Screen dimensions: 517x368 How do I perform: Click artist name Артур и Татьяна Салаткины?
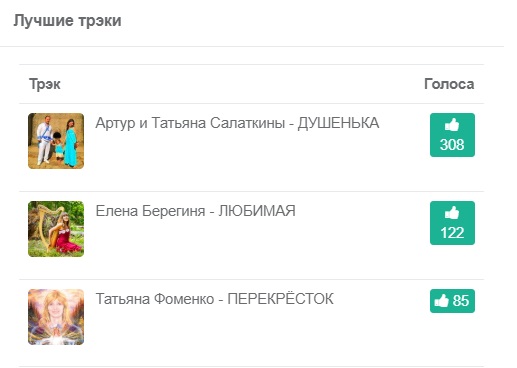190,123
